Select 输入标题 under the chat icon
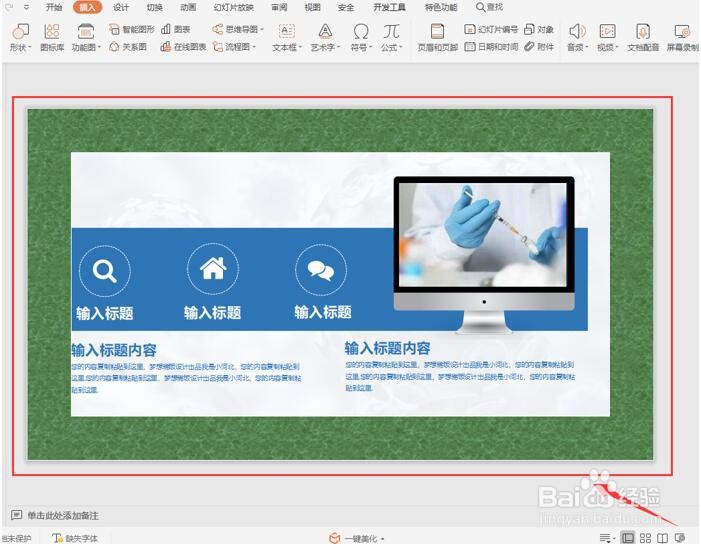The height and width of the screenshot is (544, 701). 323,312
